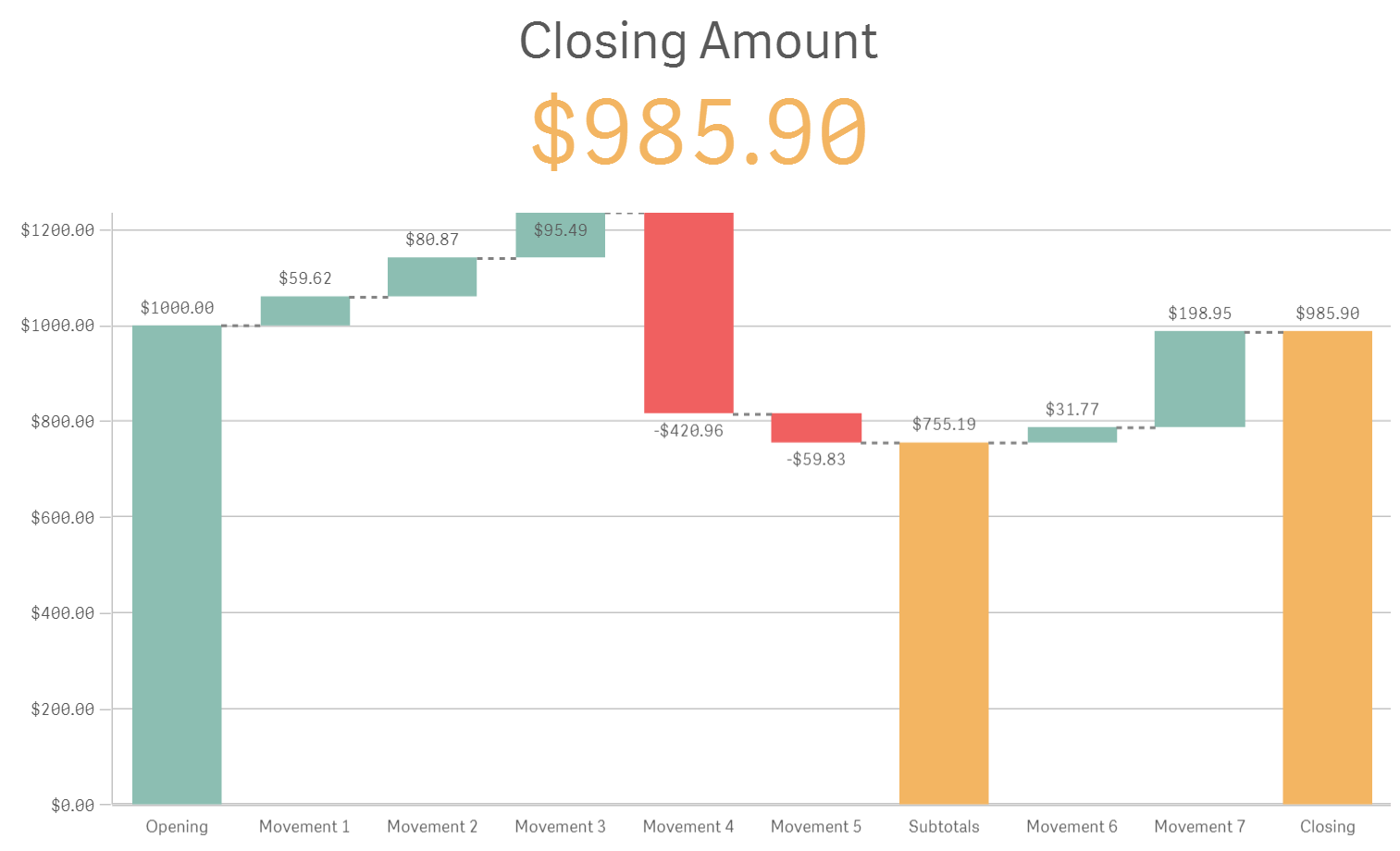Select the orange Closing bar
The image size is (1400, 851).
[x=1327, y=567]
